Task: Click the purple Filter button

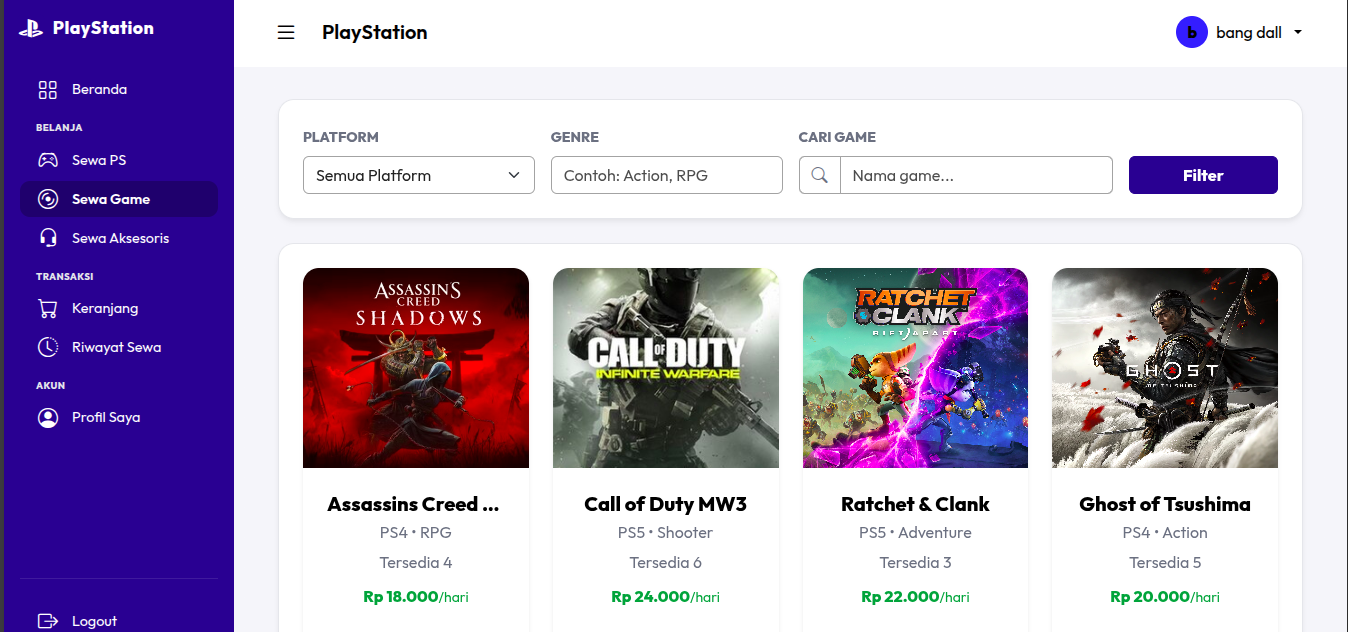Action: [x=1203, y=175]
